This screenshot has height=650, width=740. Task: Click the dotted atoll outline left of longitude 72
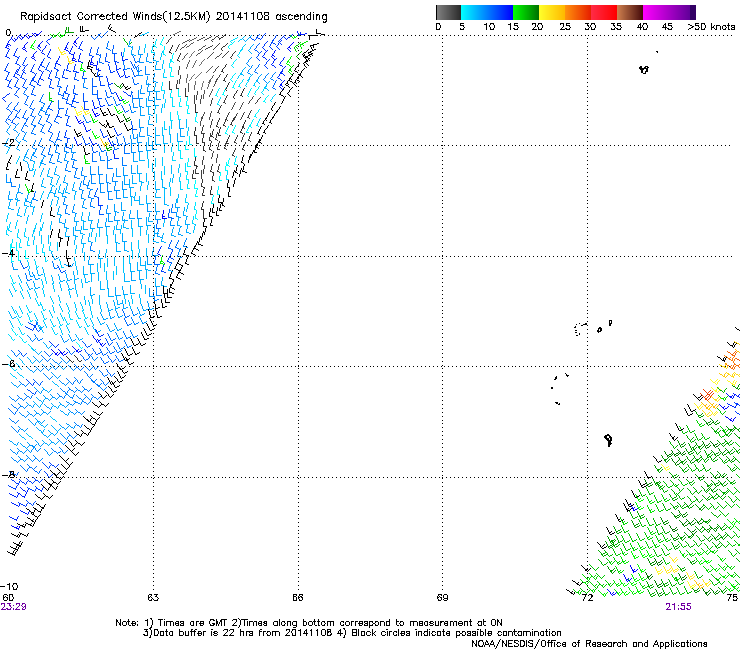coord(580,329)
